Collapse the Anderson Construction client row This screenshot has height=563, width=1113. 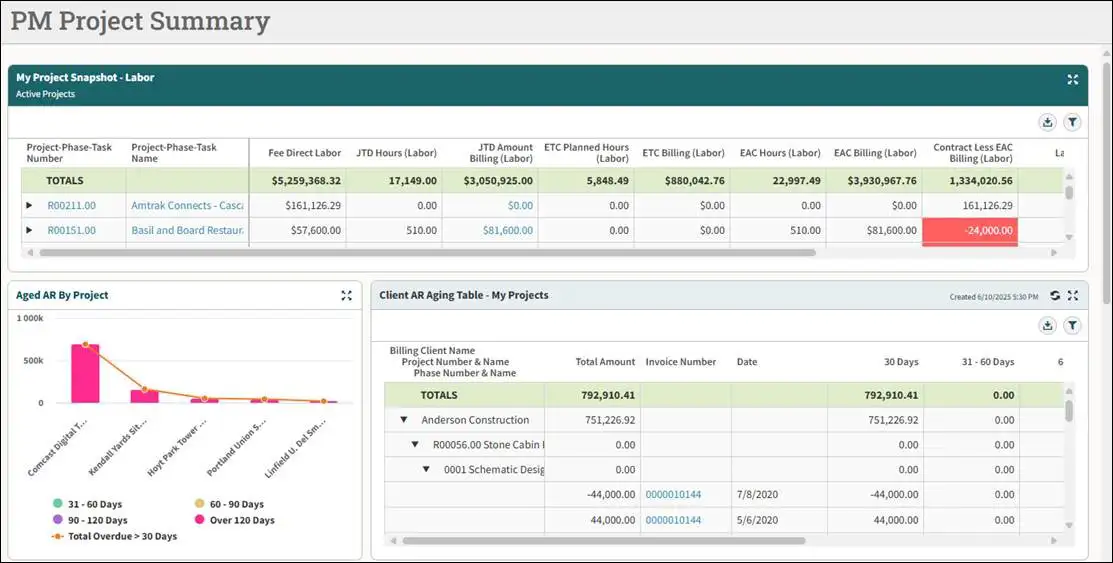coord(404,420)
